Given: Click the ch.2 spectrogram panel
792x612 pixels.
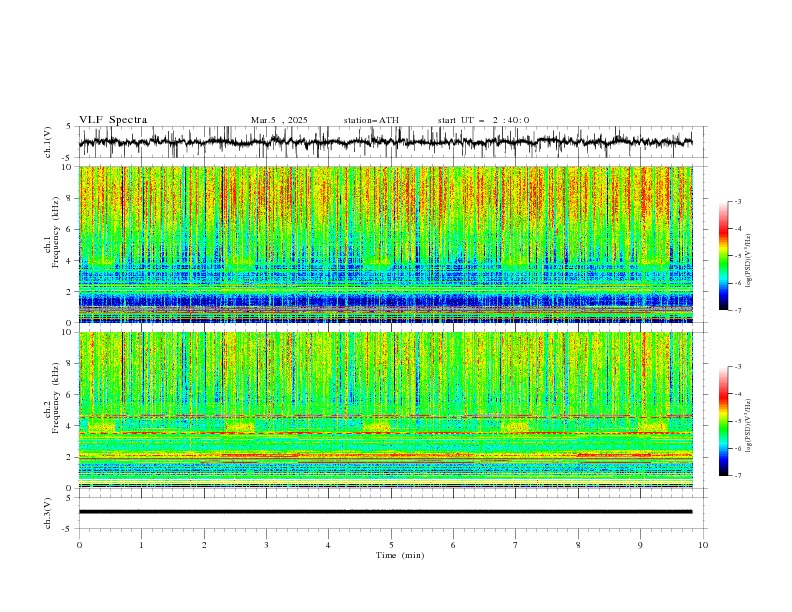Looking at the screenshot, I should (x=386, y=410).
